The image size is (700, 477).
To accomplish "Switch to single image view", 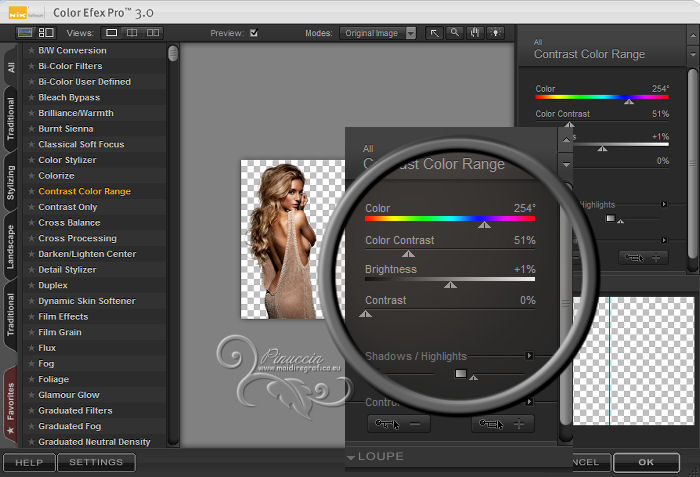I will 112,33.
